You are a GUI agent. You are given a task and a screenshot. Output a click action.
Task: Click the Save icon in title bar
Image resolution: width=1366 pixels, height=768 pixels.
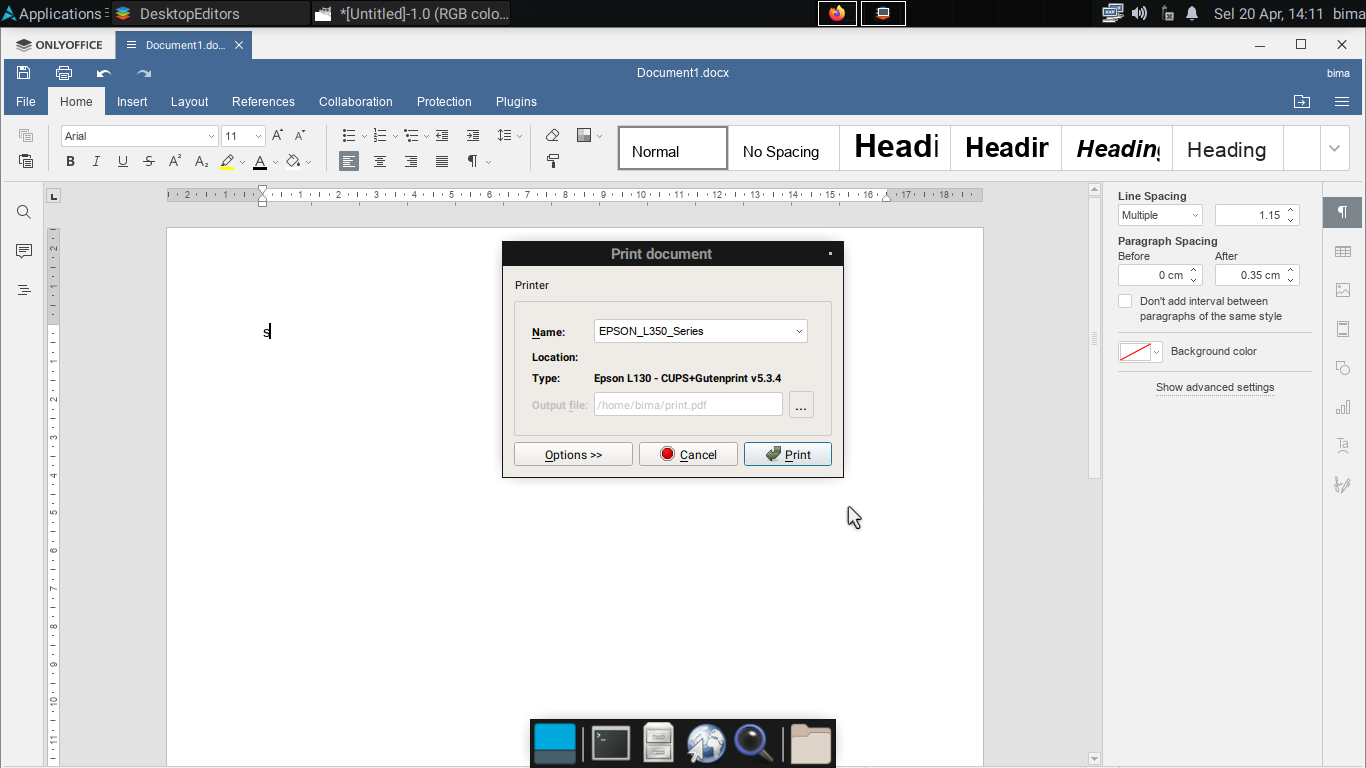(24, 73)
